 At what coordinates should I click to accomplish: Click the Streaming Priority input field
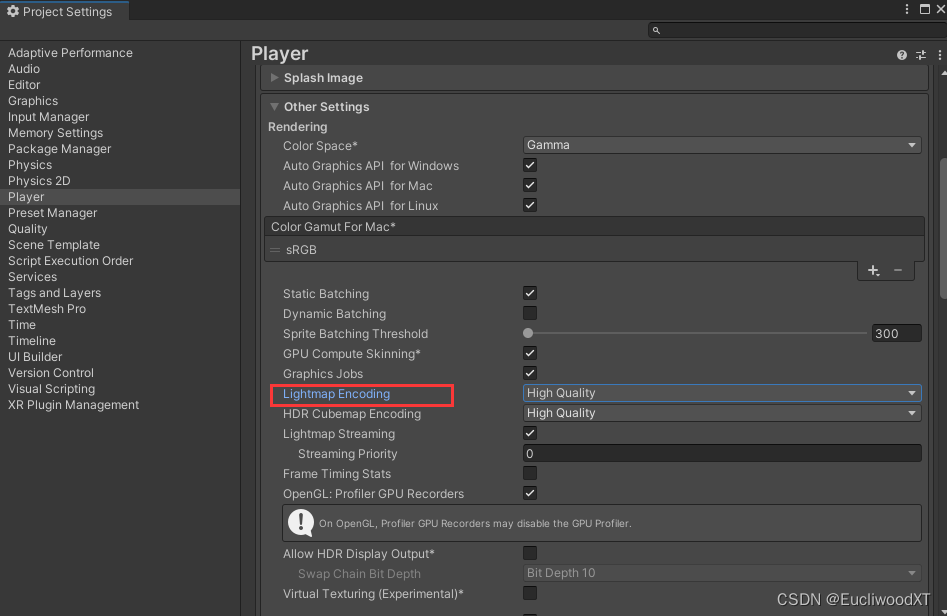(722, 454)
